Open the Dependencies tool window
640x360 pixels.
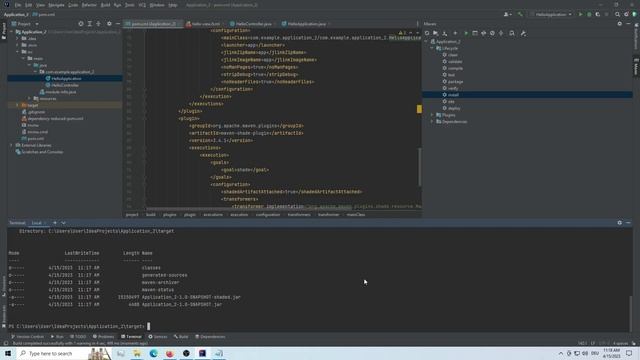point(210,337)
